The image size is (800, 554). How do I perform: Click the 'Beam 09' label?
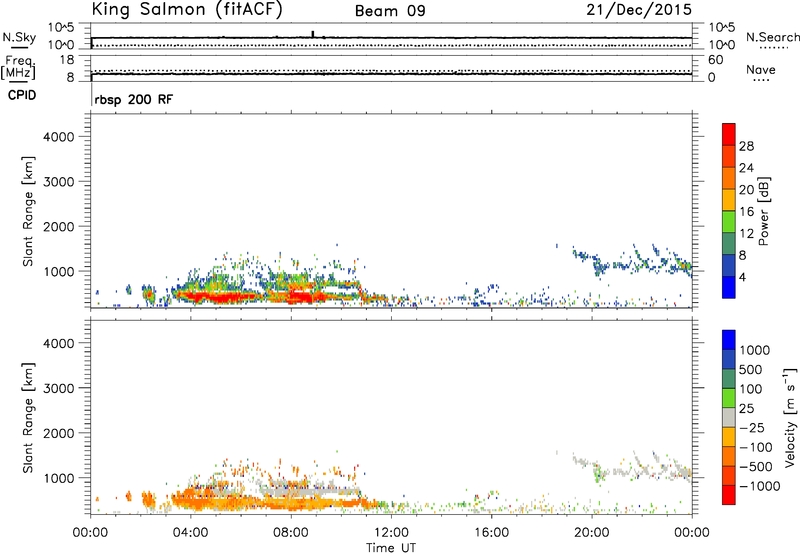tap(390, 11)
